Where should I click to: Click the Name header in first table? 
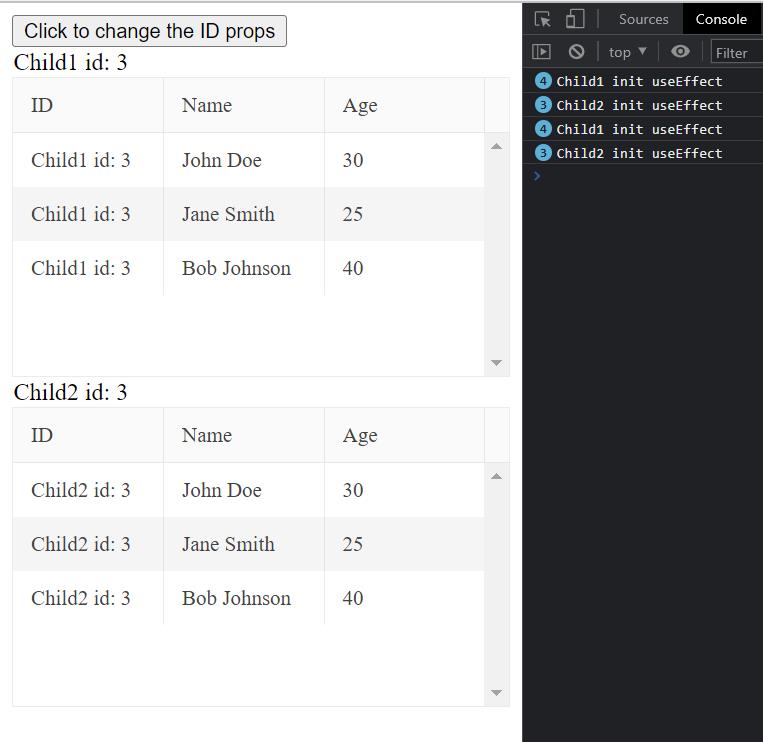pos(207,105)
